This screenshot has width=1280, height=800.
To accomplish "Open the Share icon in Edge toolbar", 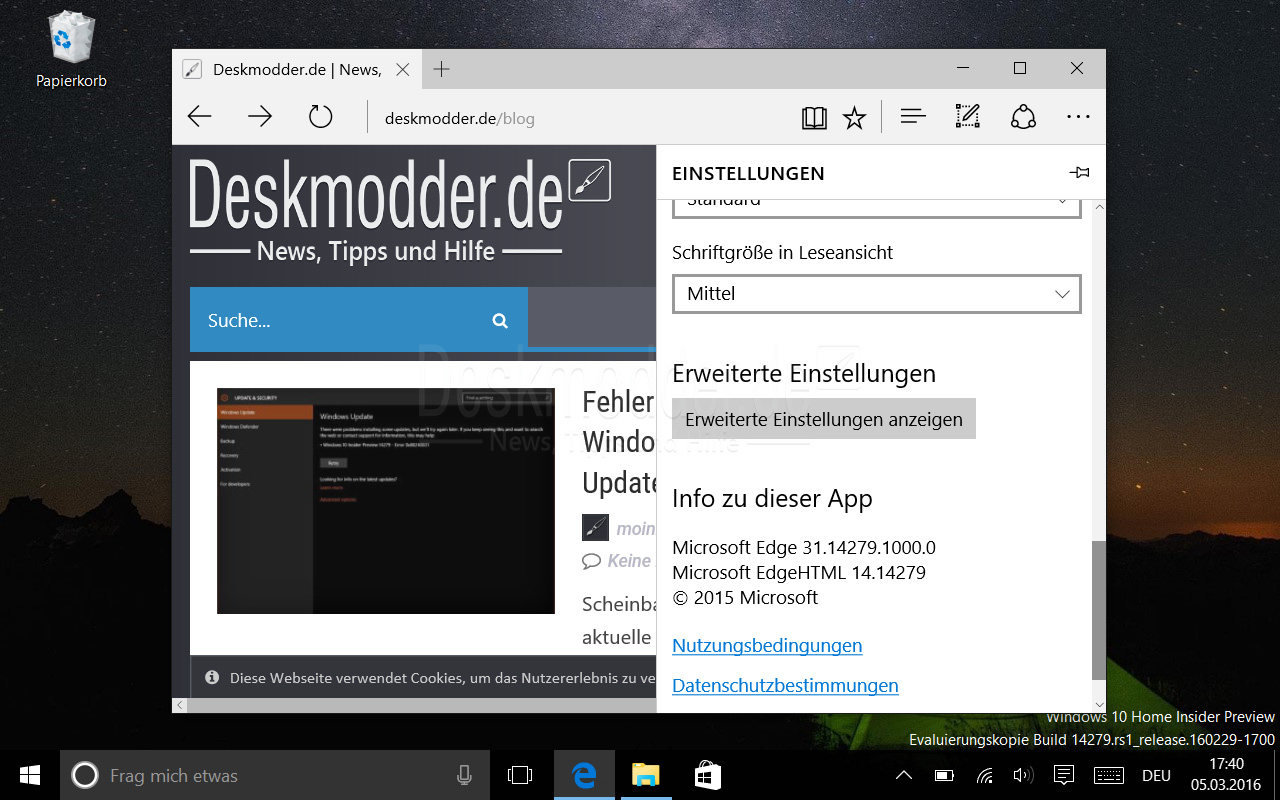I will [x=1023, y=117].
